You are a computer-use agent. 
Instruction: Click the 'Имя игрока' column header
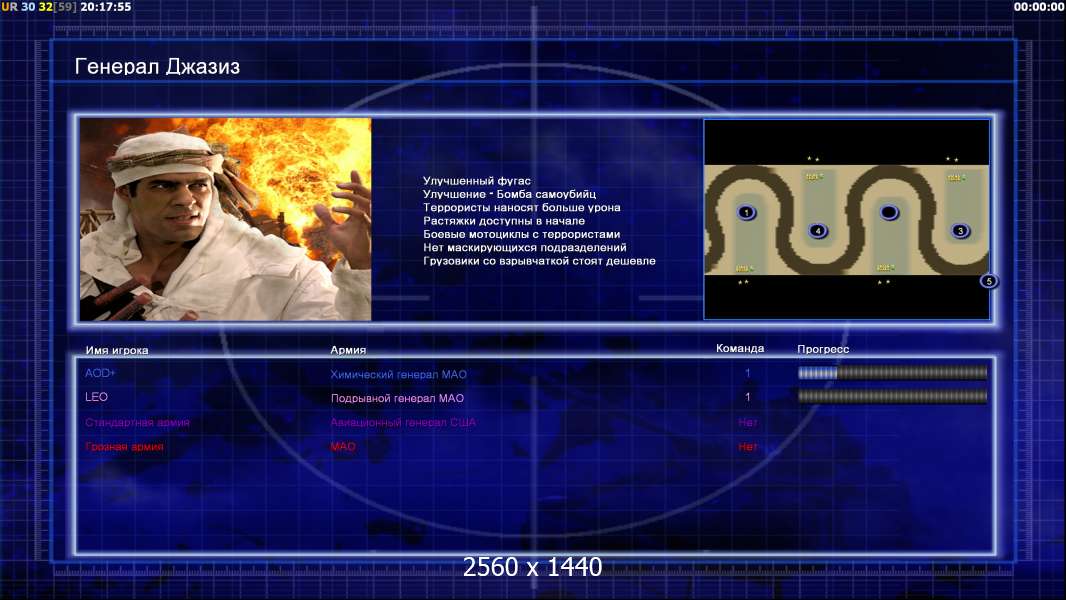click(x=117, y=351)
